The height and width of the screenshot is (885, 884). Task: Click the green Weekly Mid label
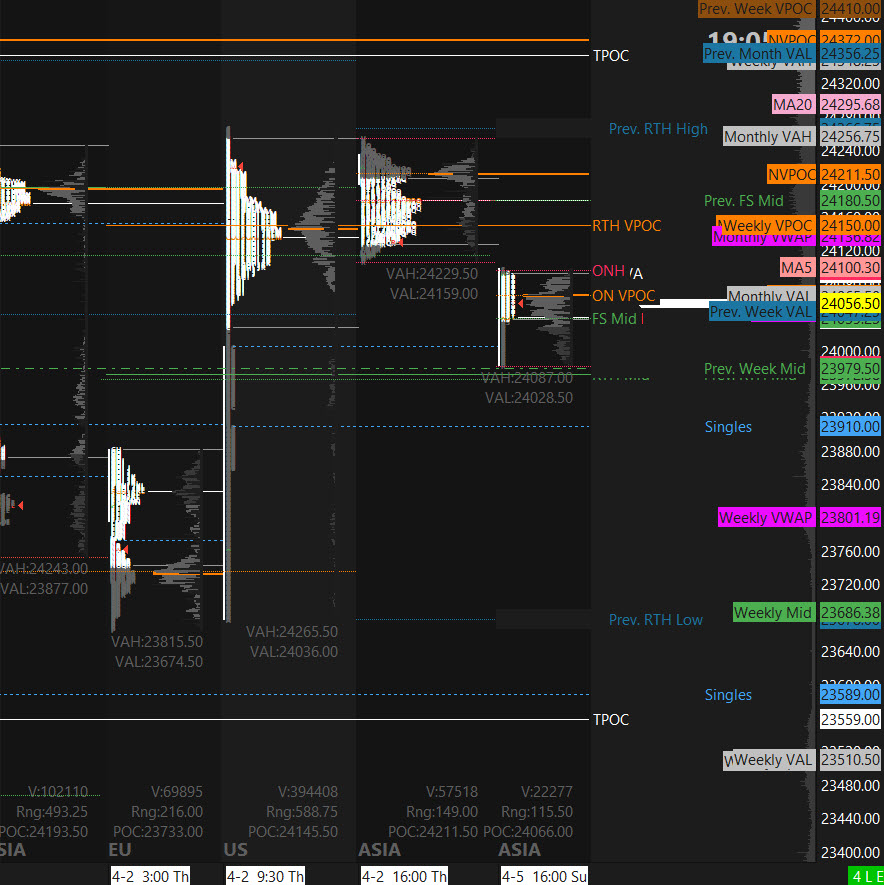(x=773, y=612)
